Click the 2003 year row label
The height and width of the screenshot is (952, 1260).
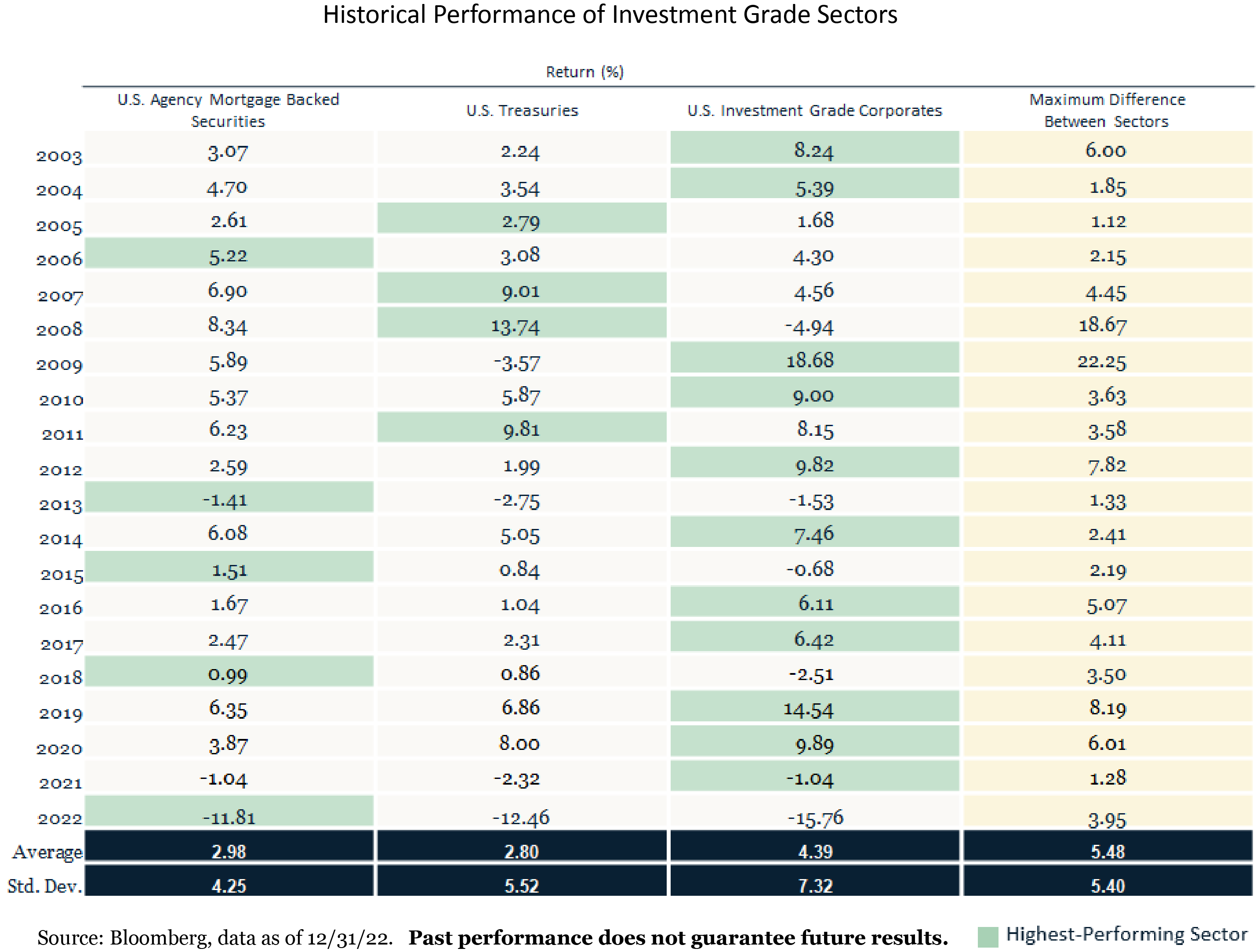pyautogui.click(x=59, y=156)
